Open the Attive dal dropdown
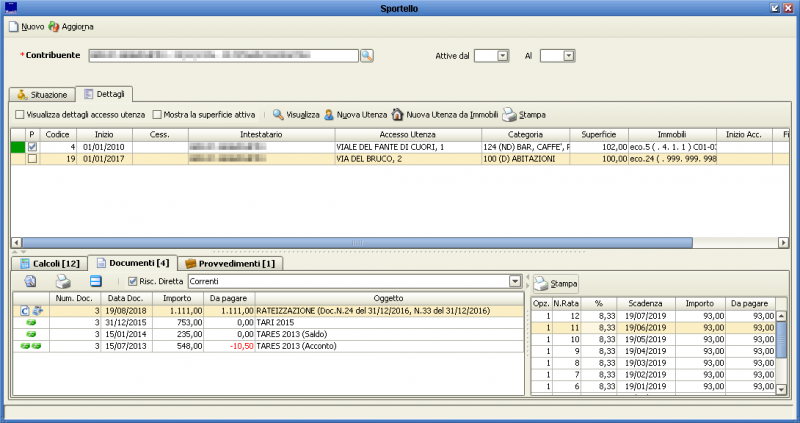The width and height of the screenshot is (800, 423). click(502, 56)
